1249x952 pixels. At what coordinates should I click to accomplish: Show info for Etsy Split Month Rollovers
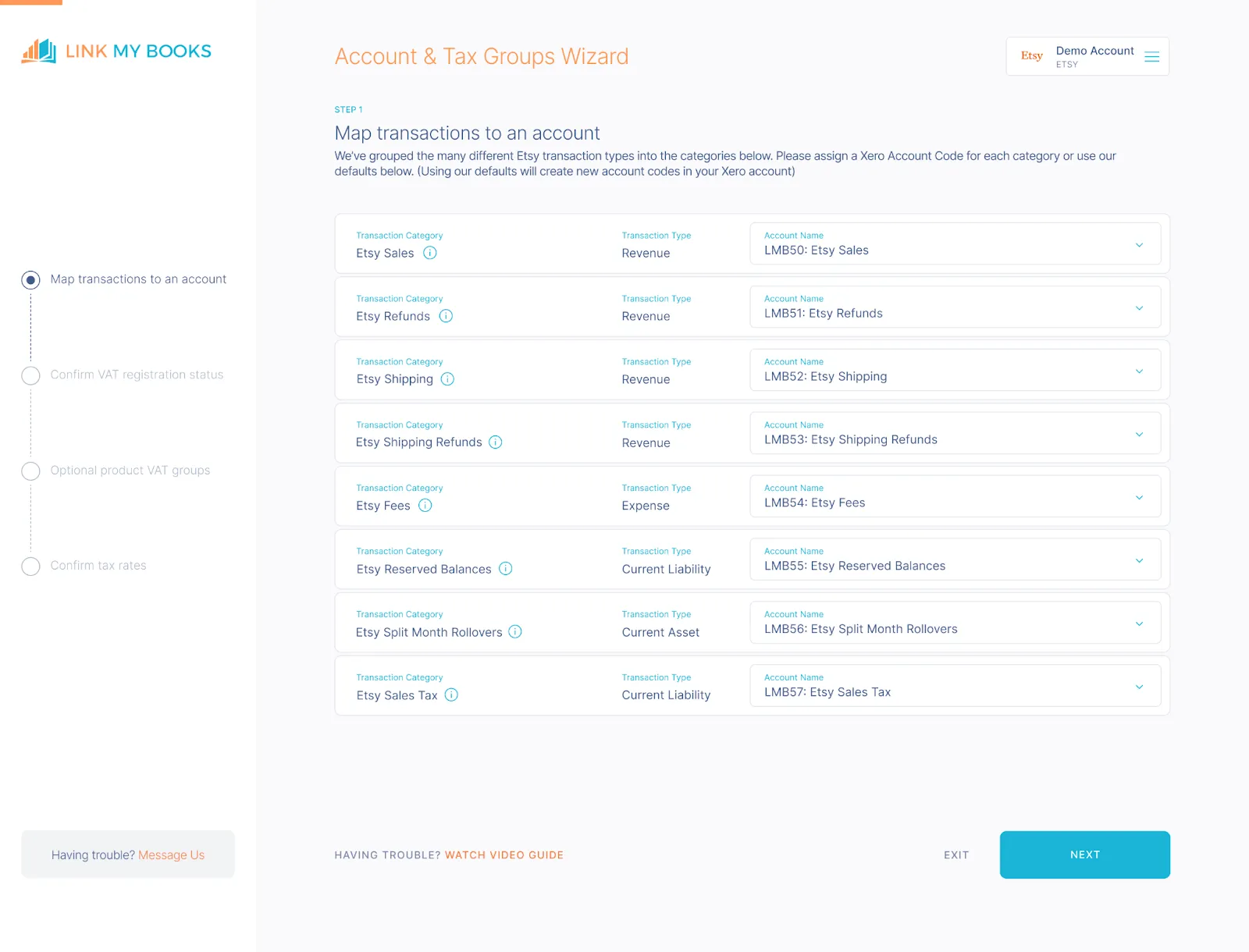click(x=515, y=632)
